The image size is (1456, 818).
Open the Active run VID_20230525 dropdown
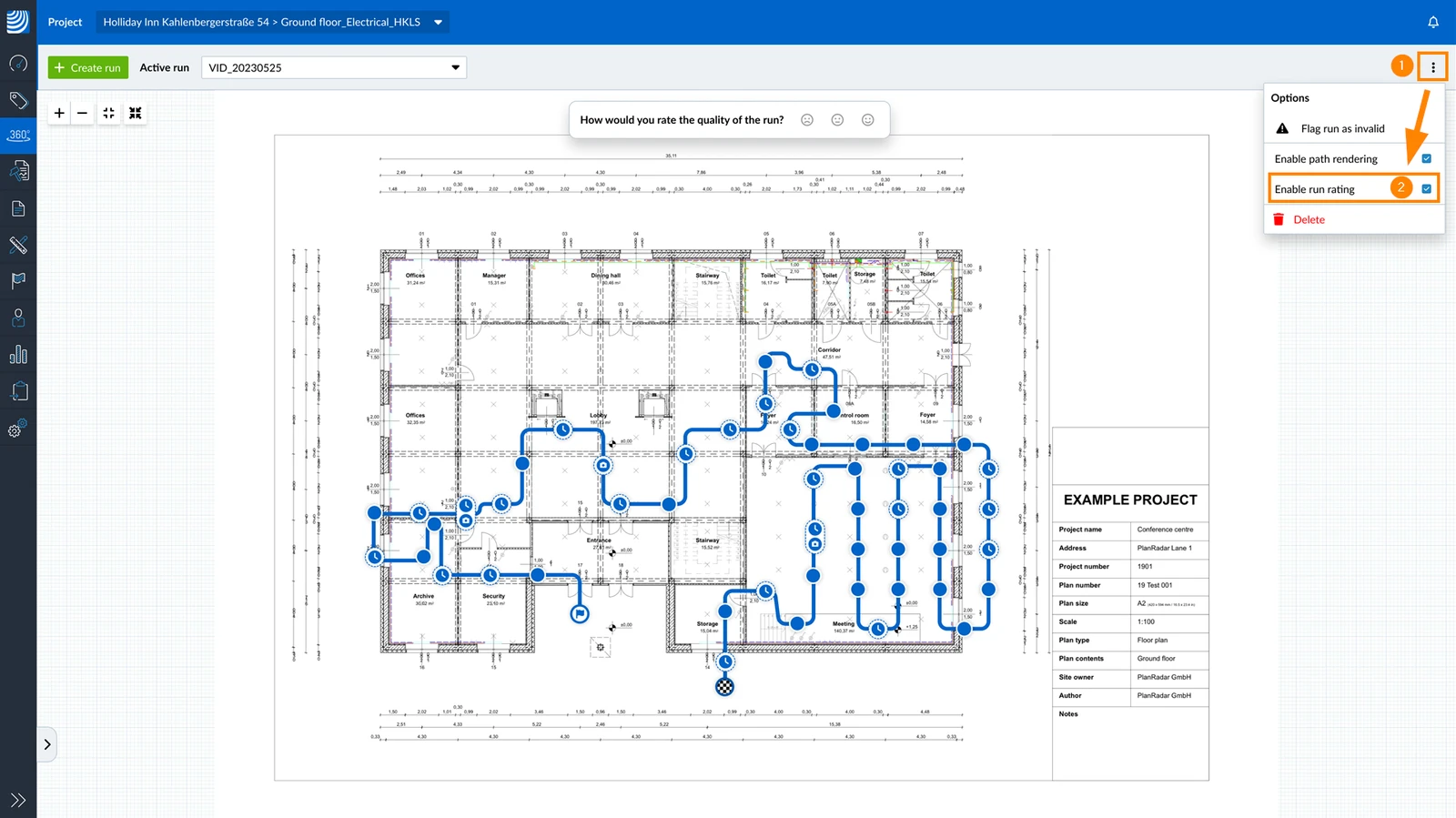click(x=334, y=67)
